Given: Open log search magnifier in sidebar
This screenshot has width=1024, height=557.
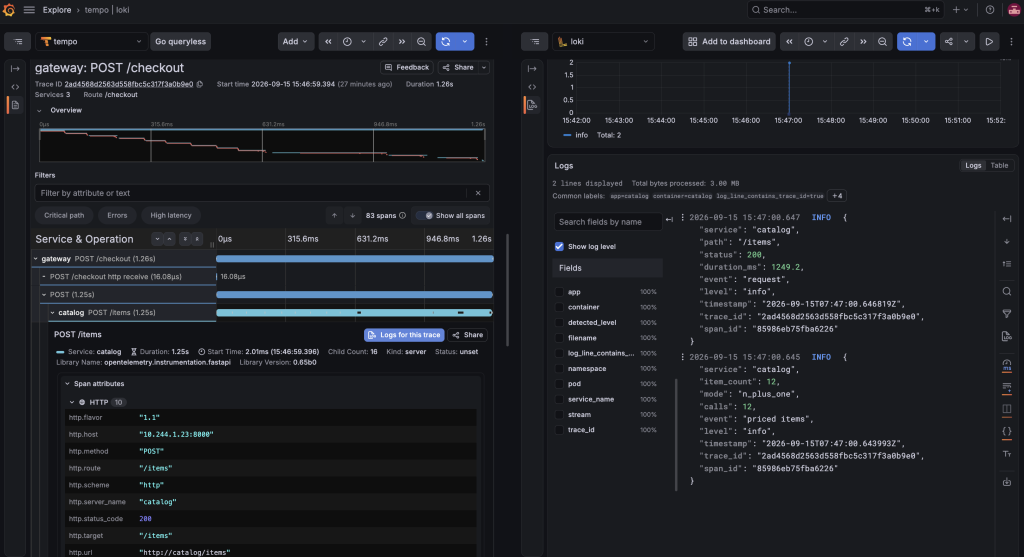Looking at the screenshot, I should [x=1007, y=291].
